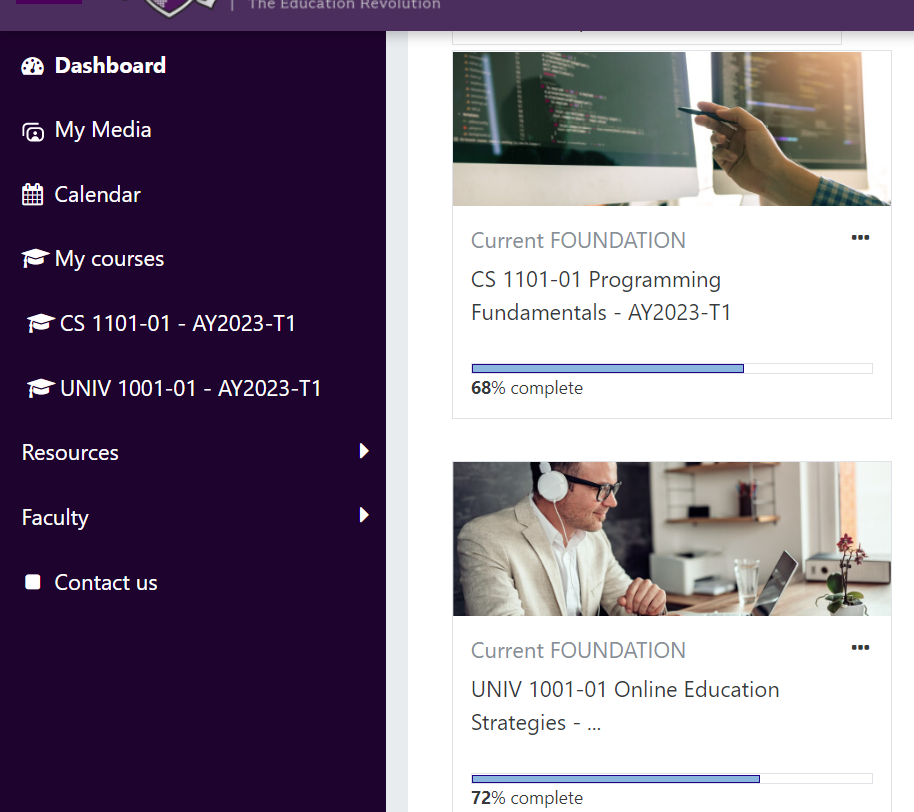
Task: Click Current FOUNDATION label on CS 1101 card
Action: point(578,241)
